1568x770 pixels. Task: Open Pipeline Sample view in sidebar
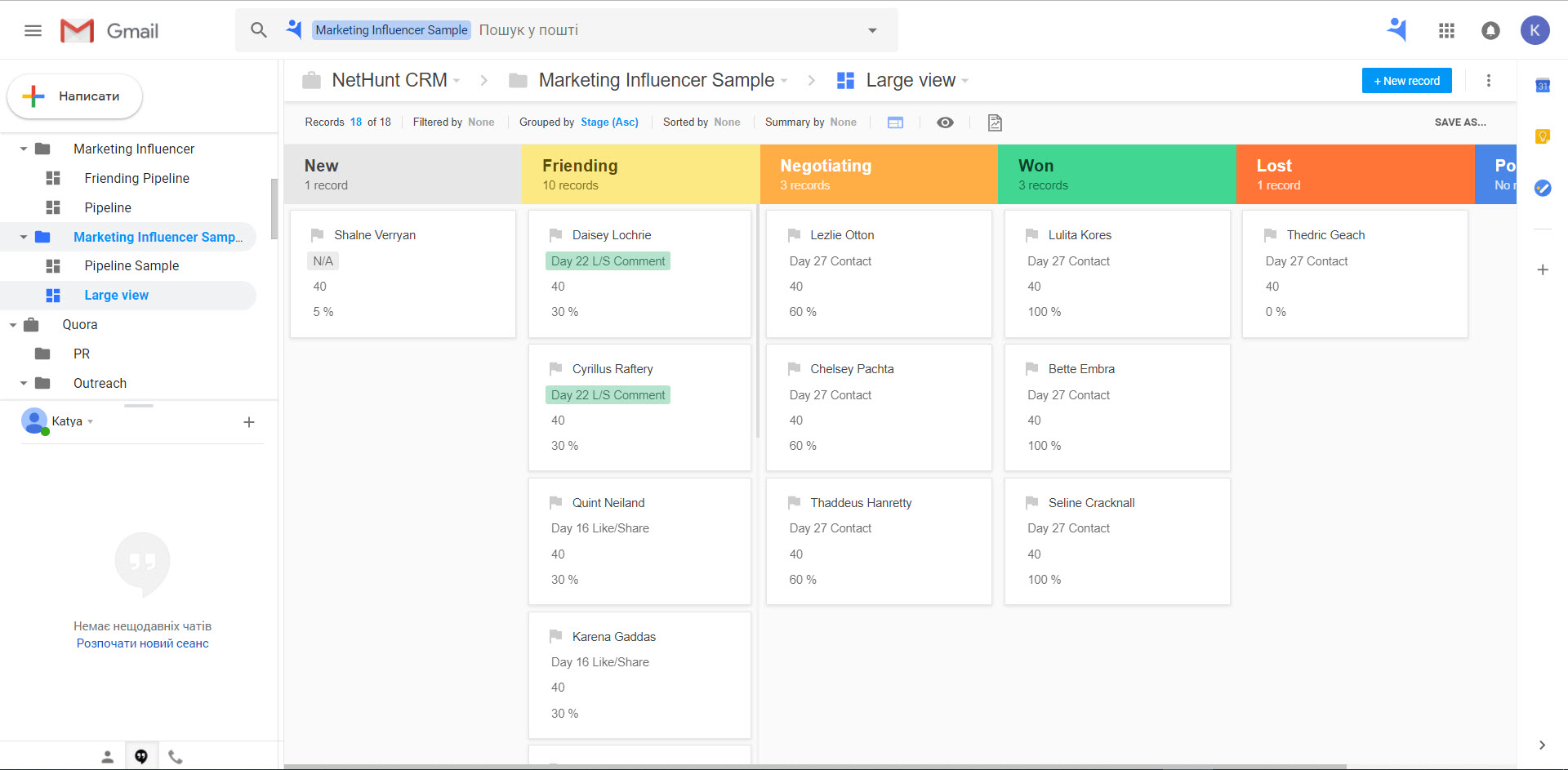pyautogui.click(x=131, y=265)
